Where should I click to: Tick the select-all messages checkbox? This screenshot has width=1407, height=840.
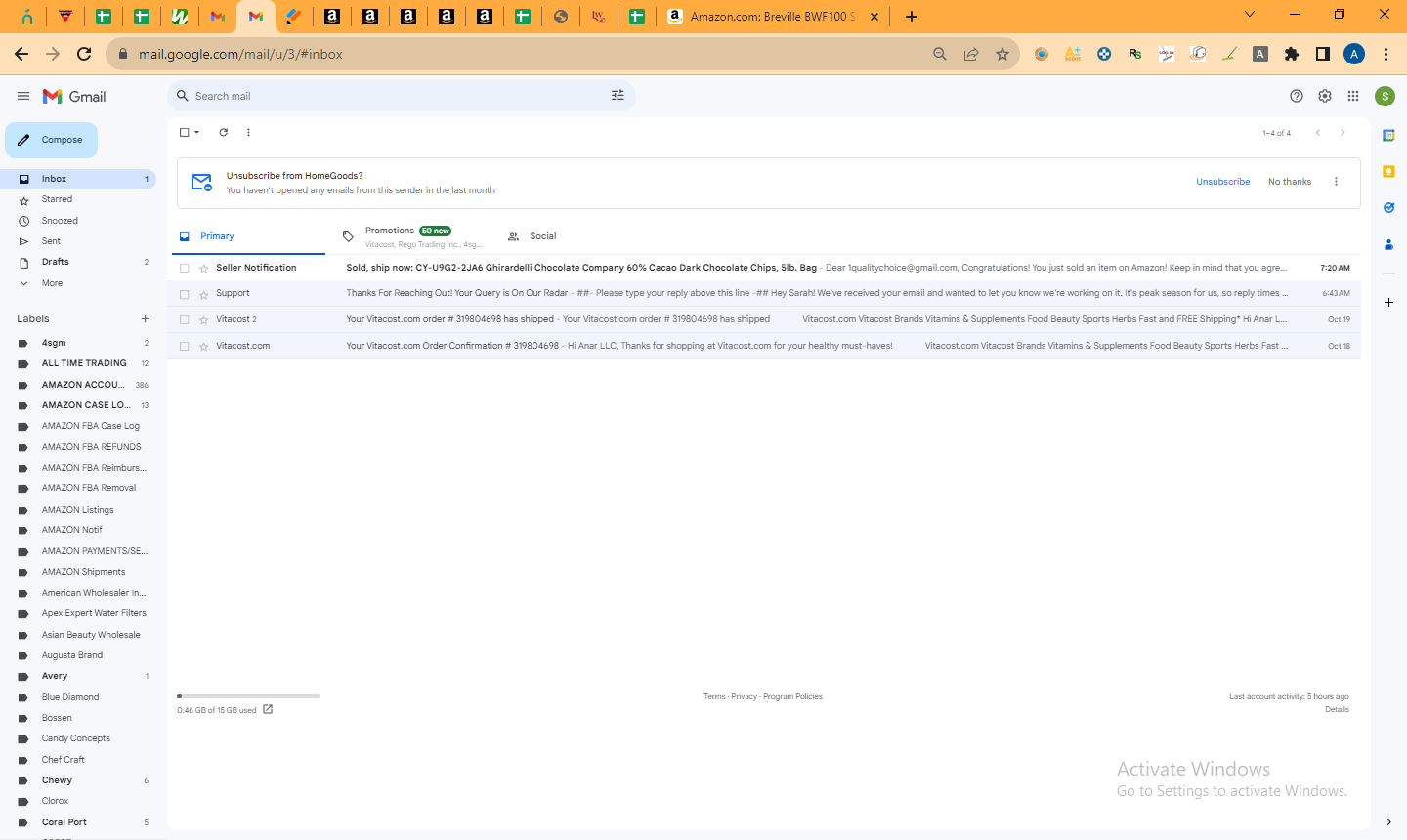pyautogui.click(x=184, y=132)
